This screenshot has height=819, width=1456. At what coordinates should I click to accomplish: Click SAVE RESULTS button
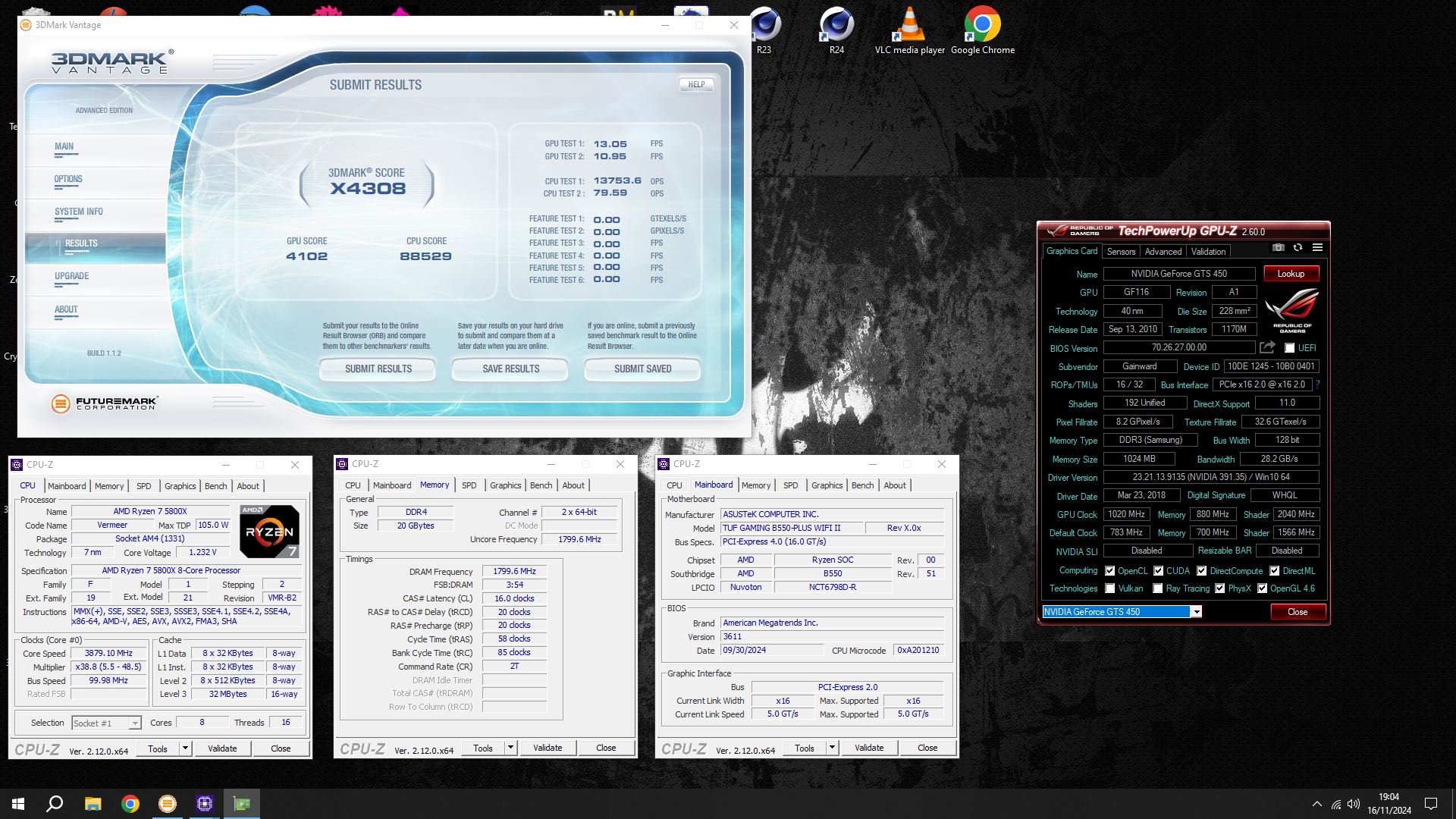pos(510,369)
